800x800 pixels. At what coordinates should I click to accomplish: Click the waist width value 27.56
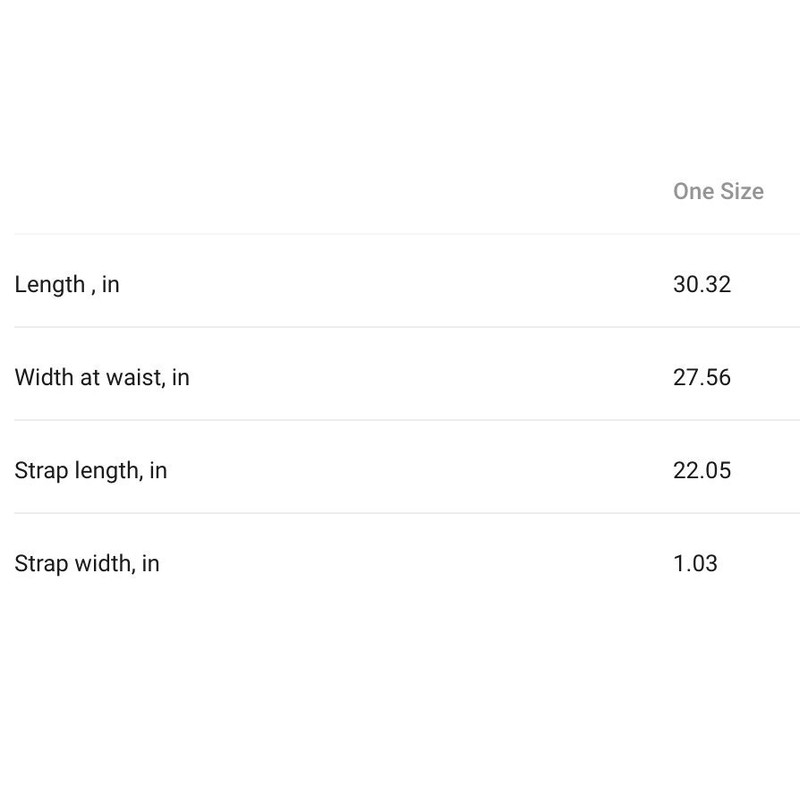(x=702, y=377)
